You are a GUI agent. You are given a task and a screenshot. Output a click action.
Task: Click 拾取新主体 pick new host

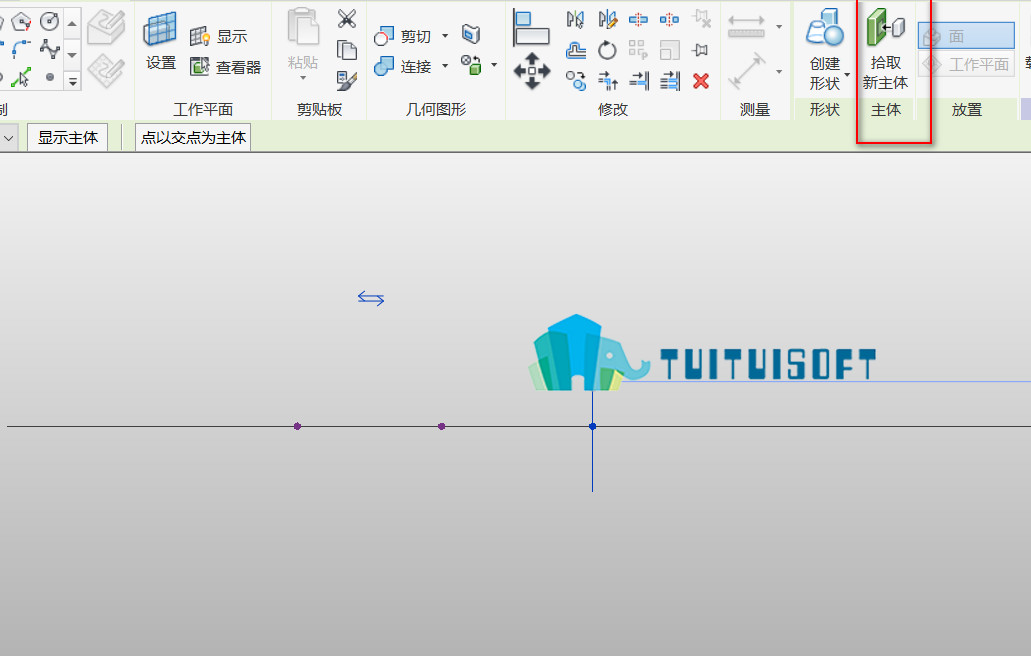click(x=885, y=49)
